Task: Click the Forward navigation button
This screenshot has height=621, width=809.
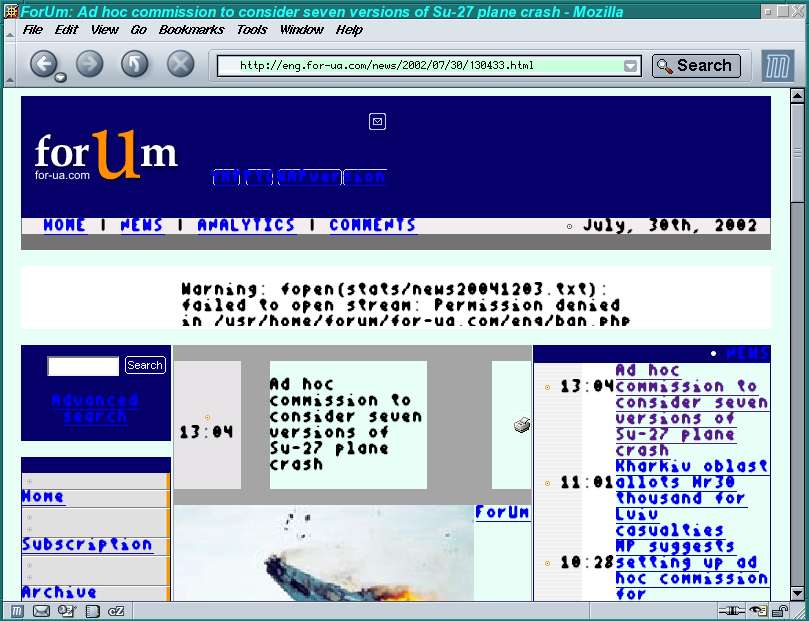Action: pyautogui.click(x=90, y=65)
